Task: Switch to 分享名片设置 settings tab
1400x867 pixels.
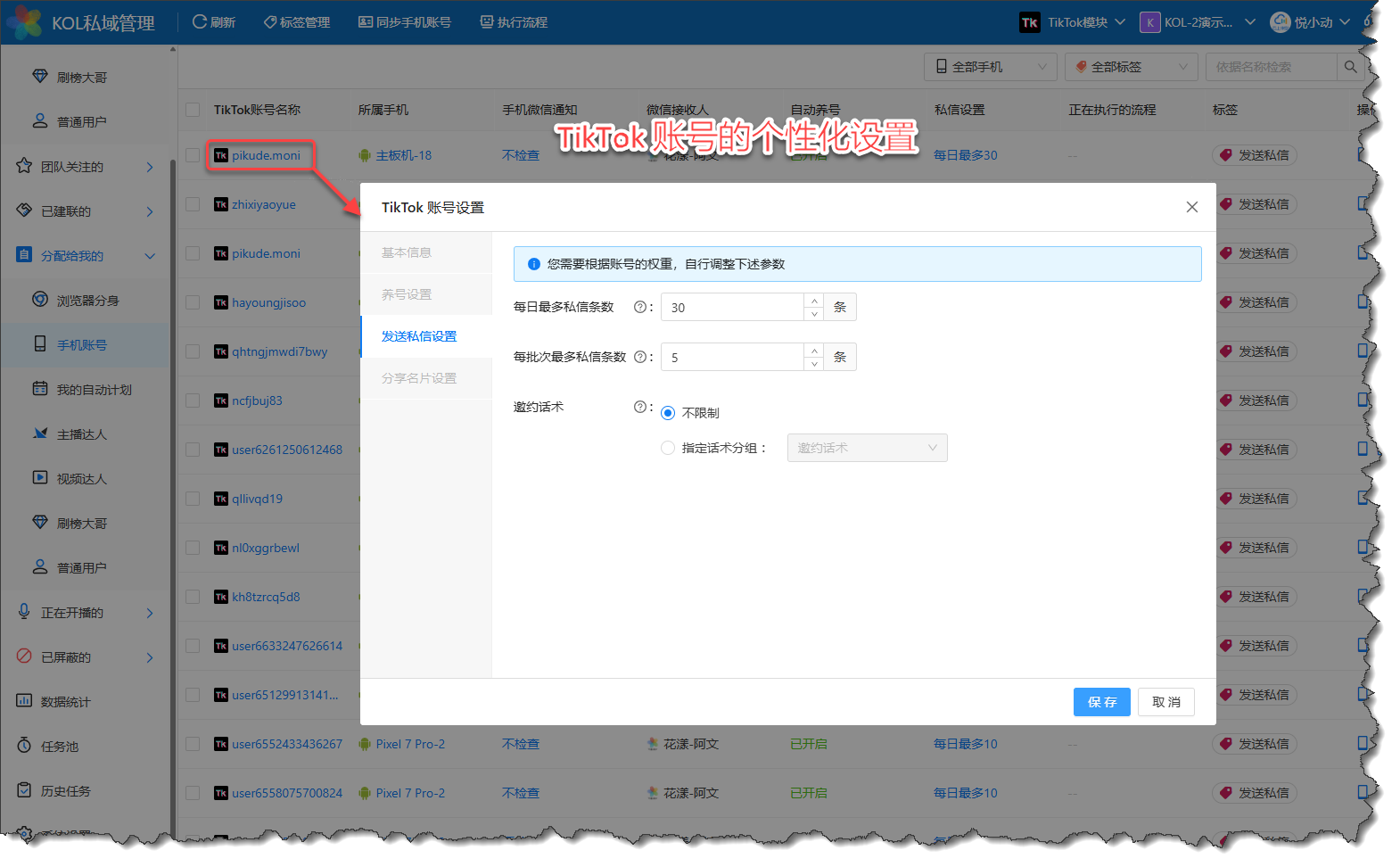Action: pyautogui.click(x=426, y=378)
